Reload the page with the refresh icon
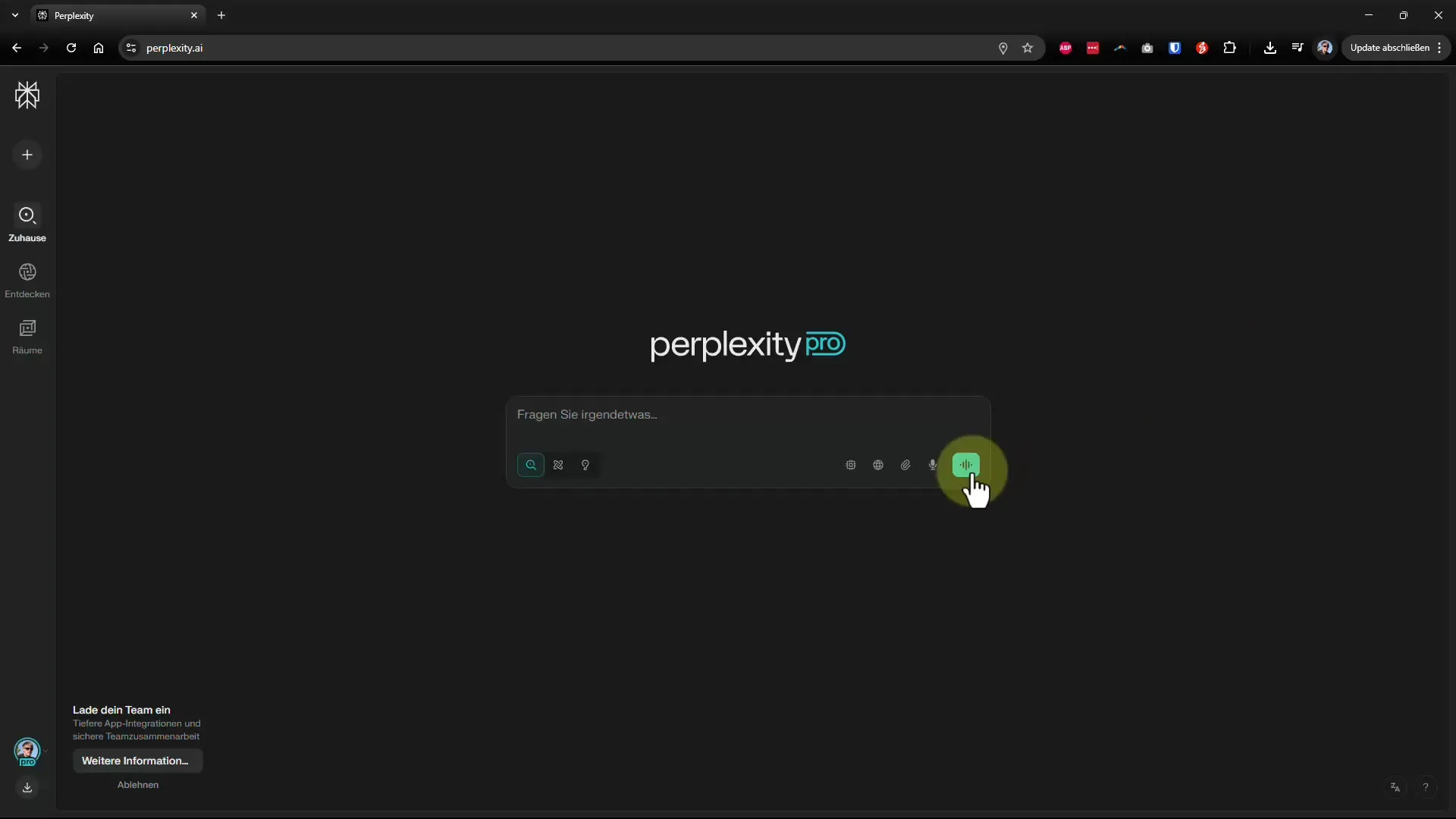Image resolution: width=1456 pixels, height=819 pixels. (x=71, y=48)
